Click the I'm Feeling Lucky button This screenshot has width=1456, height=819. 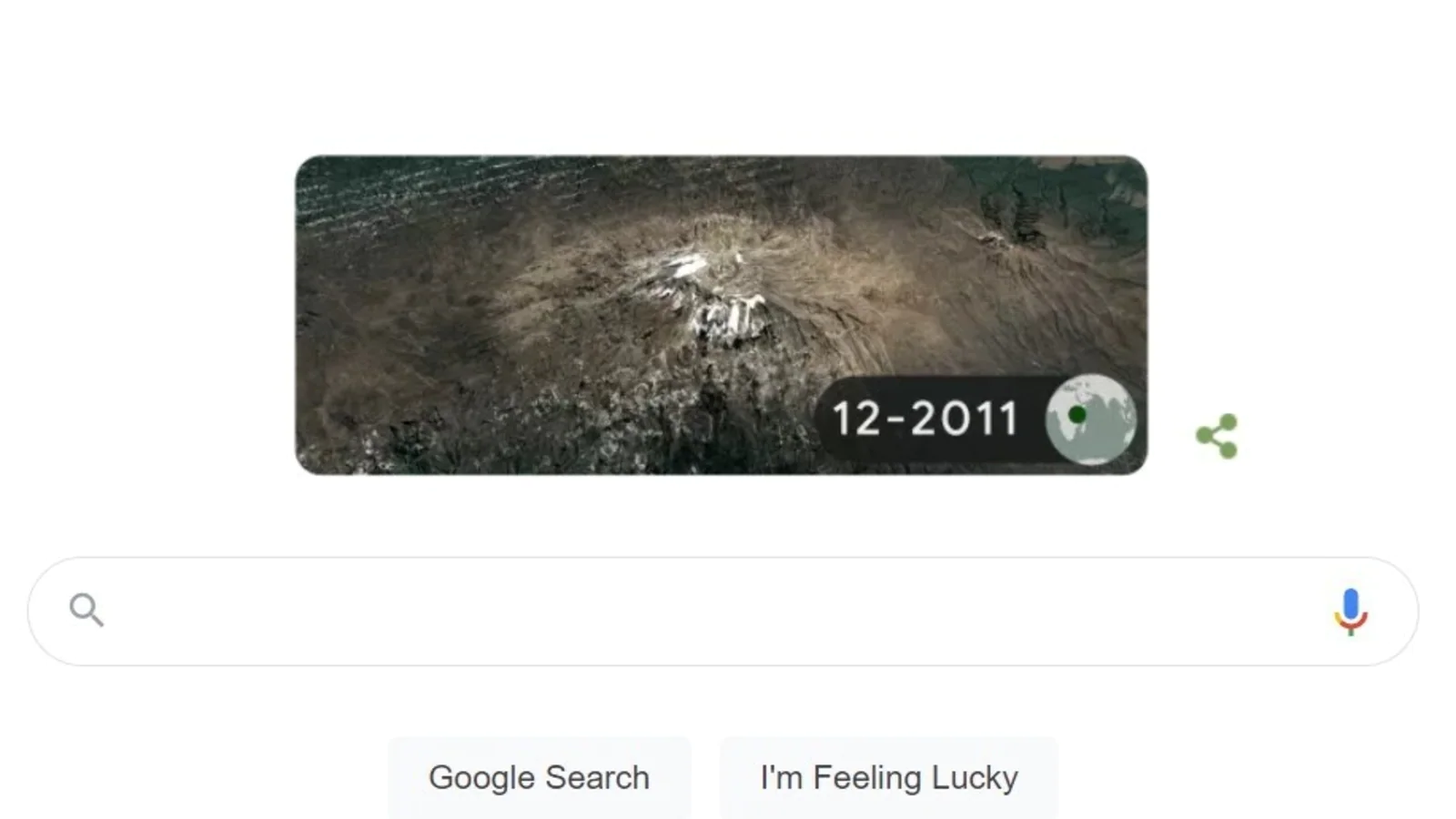[889, 777]
